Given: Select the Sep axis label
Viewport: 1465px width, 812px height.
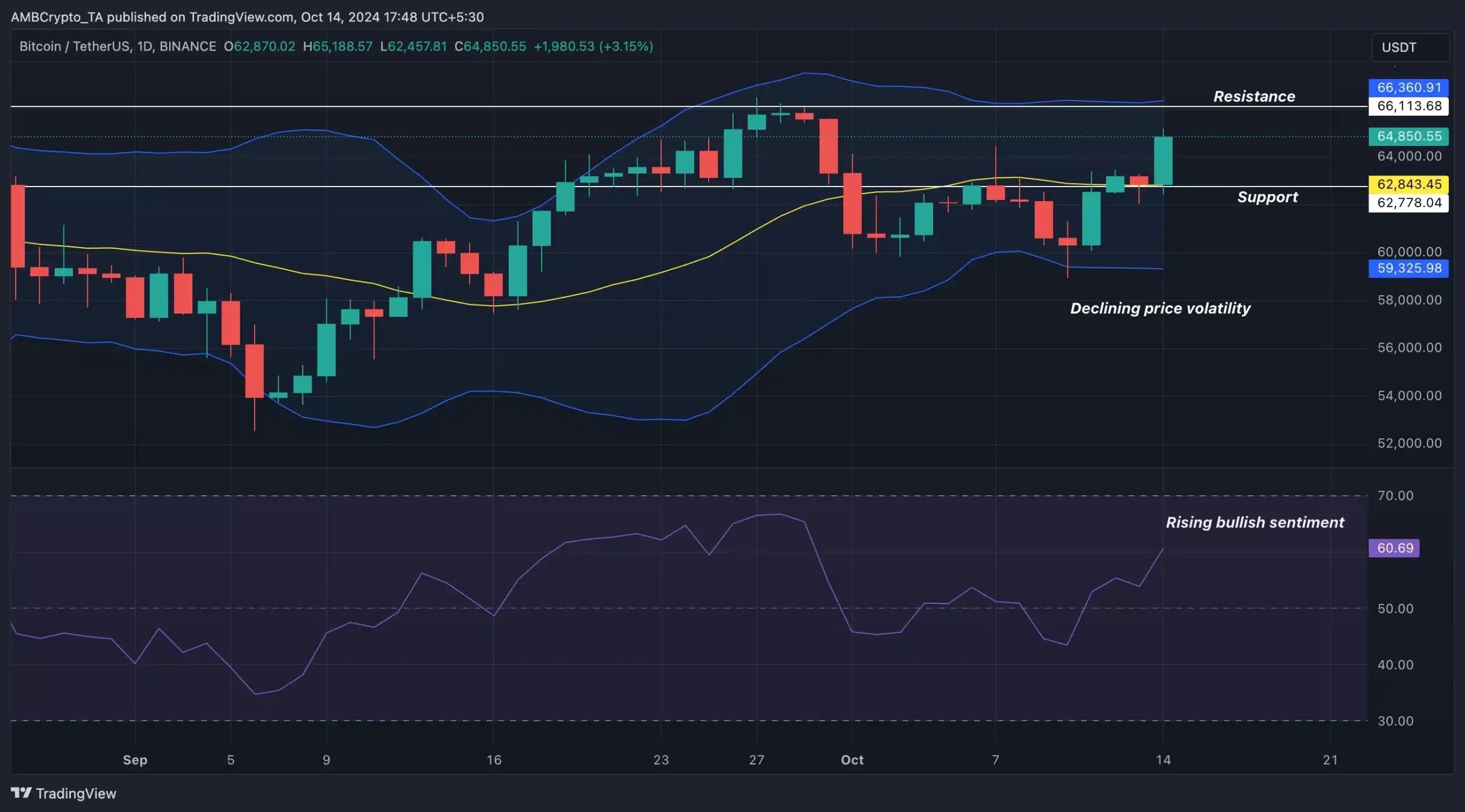Looking at the screenshot, I should (x=134, y=760).
